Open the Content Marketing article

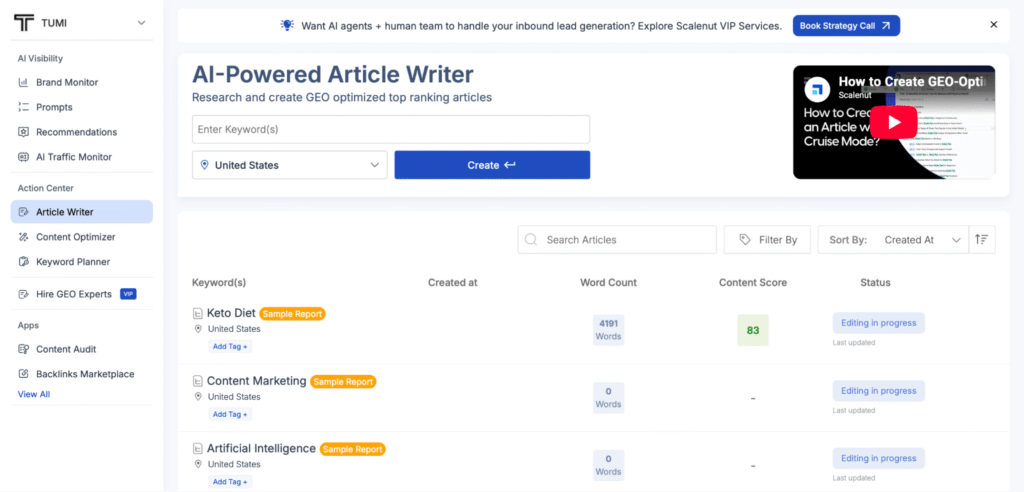point(257,380)
